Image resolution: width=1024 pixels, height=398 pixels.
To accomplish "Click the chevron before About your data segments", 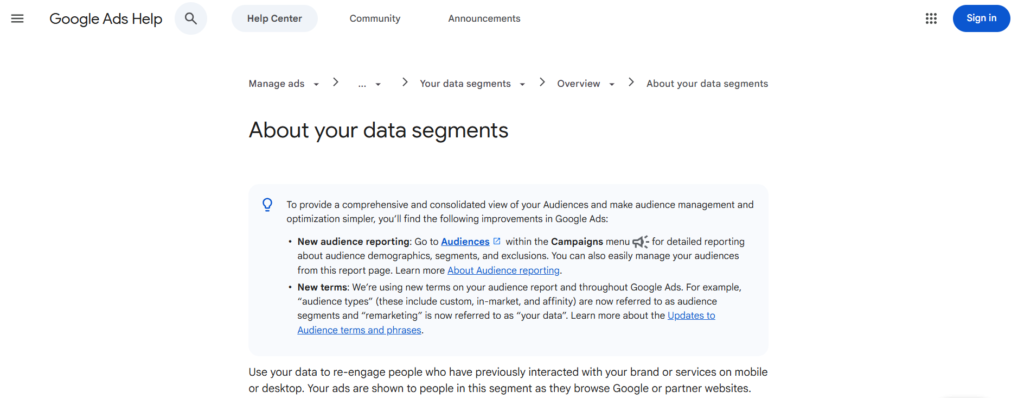I will [x=632, y=82].
